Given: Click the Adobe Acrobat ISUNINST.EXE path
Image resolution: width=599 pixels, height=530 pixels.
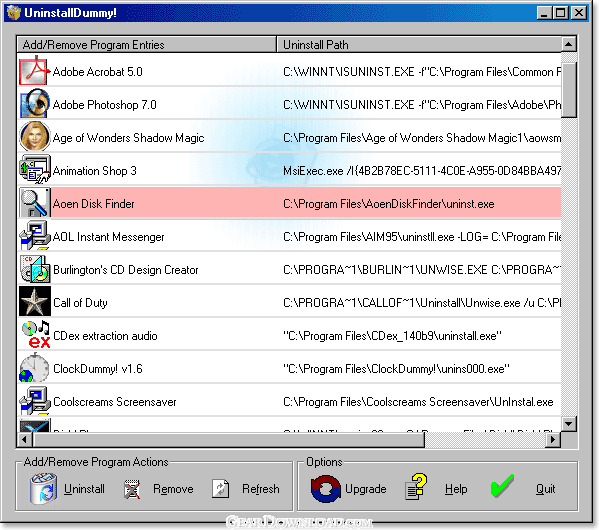Looking at the screenshot, I should [x=422, y=72].
